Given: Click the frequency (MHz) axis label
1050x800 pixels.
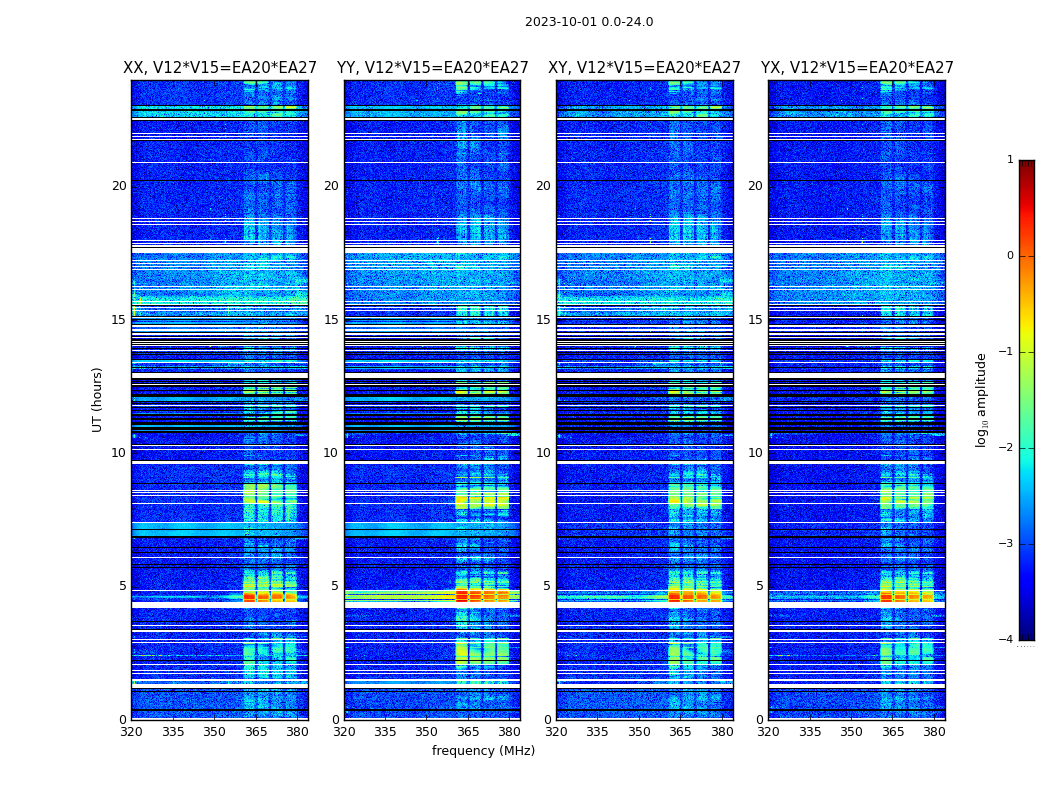Looking at the screenshot, I should (483, 750).
